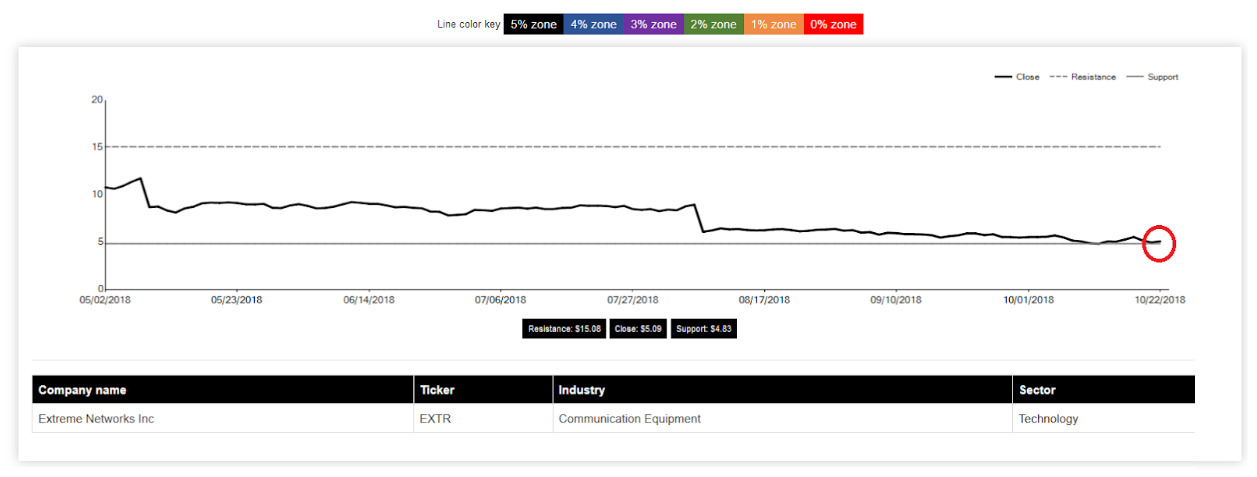Click the Industry column header
Image resolution: width=1257 pixels, height=477 pixels.
[582, 390]
